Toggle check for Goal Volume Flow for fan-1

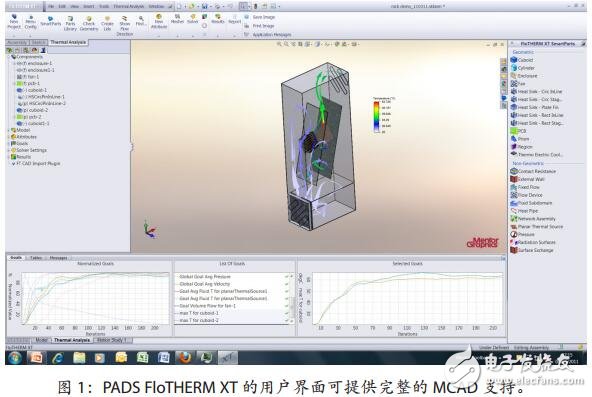(x=287, y=306)
